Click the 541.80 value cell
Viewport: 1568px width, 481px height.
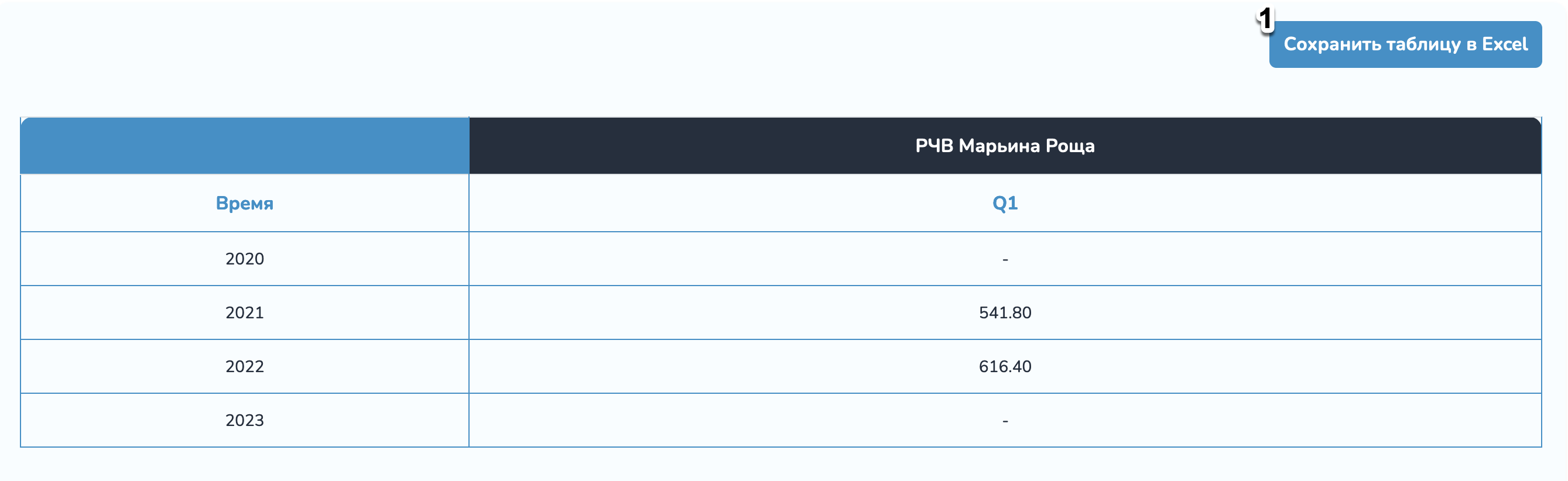click(x=1004, y=312)
